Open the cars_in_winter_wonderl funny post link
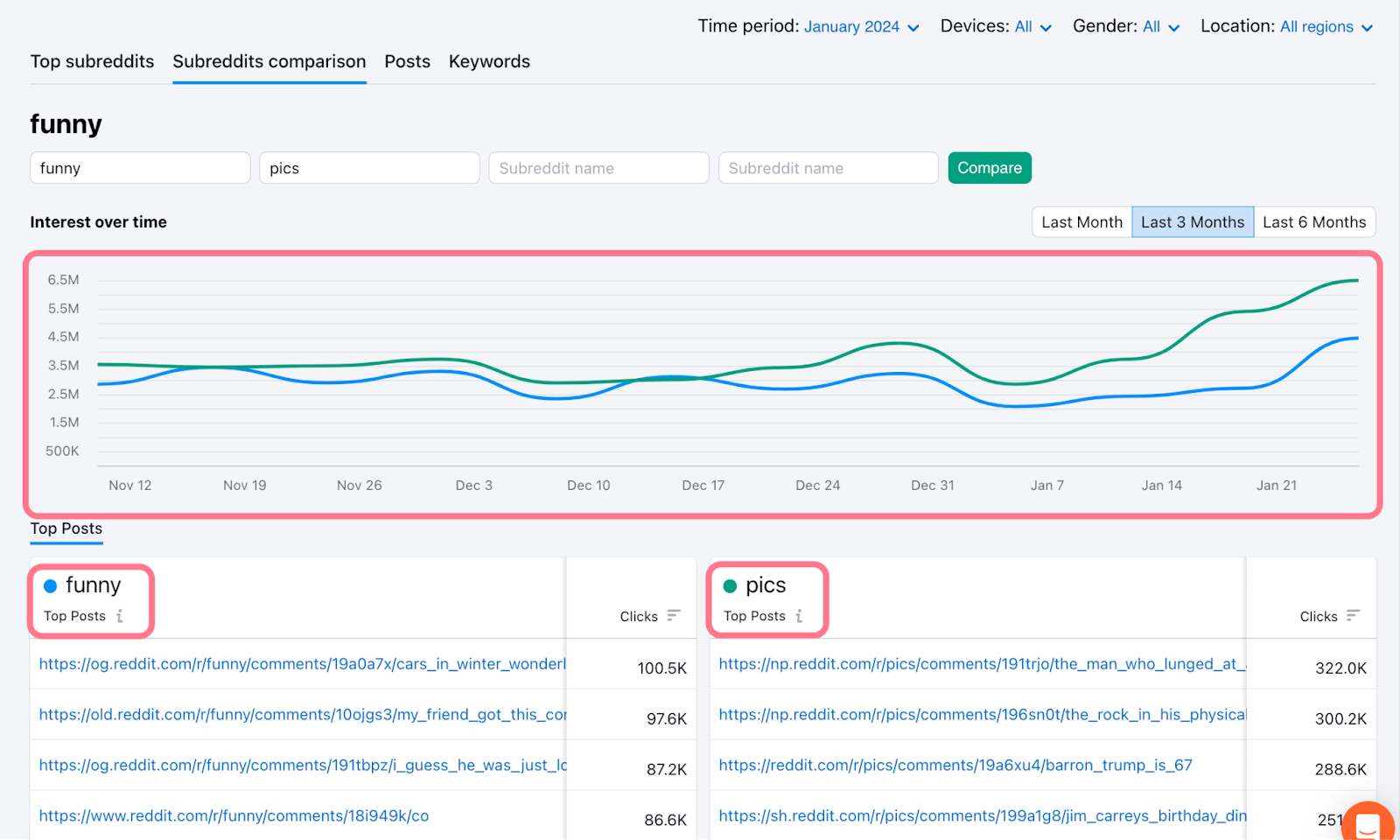 click(x=303, y=664)
